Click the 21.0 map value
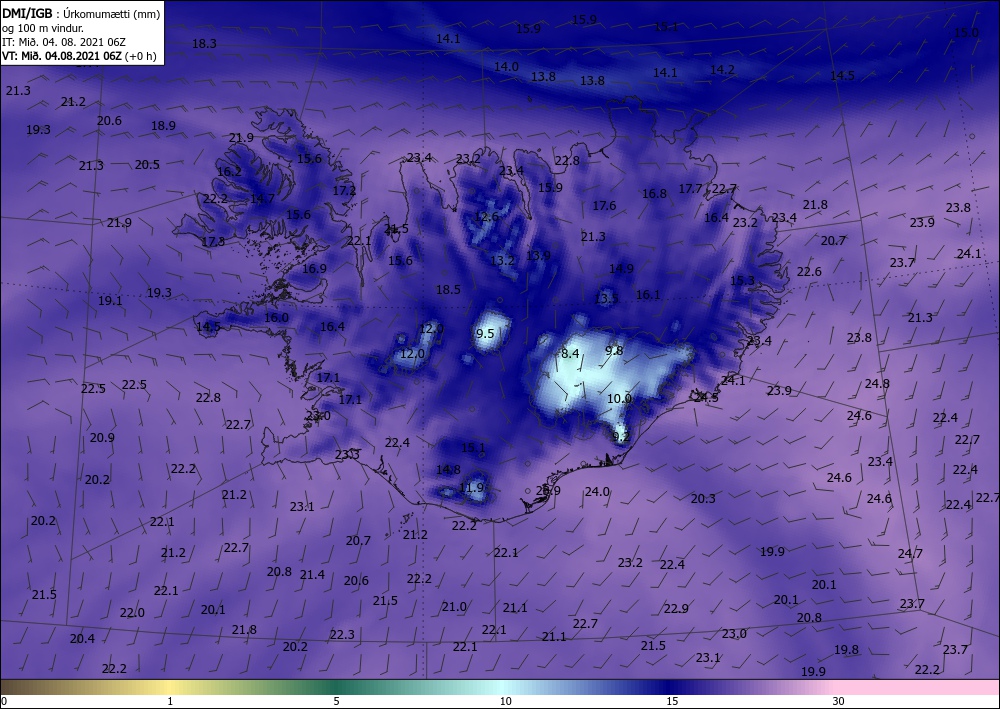Image resolution: width=1000 pixels, height=709 pixels. click(x=454, y=606)
